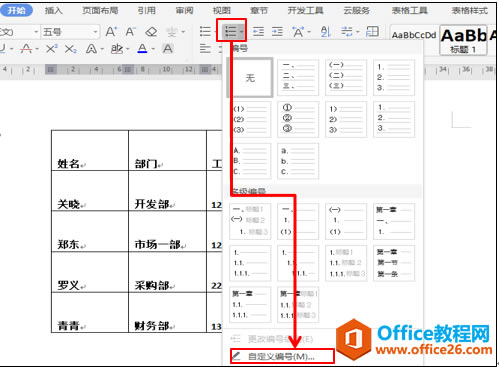
Task: Switch to the 开发工具 tab
Action: [x=305, y=11]
